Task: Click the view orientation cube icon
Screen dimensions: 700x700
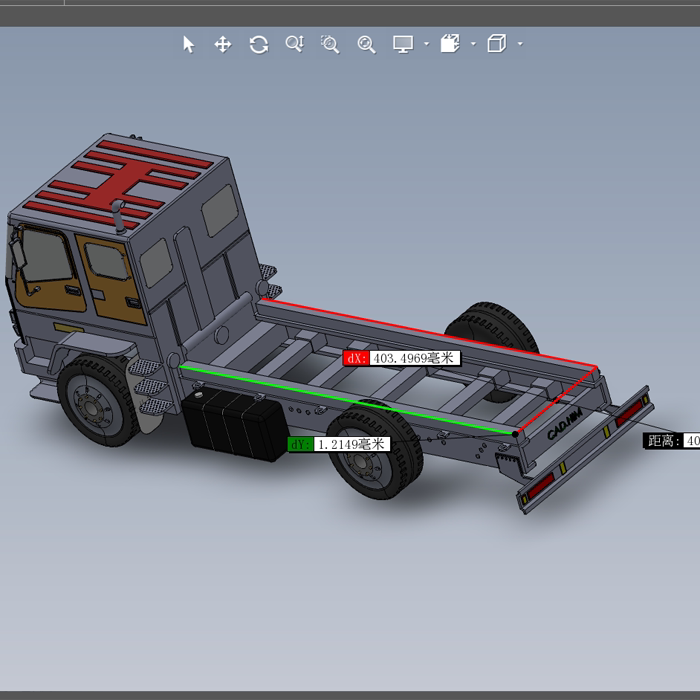Action: coord(497,44)
